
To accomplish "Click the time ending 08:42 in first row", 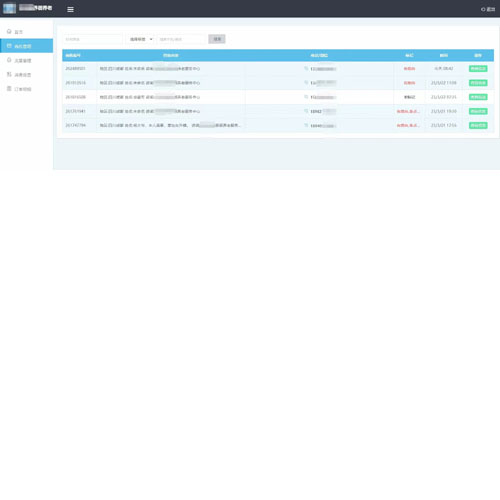I will [444, 68].
